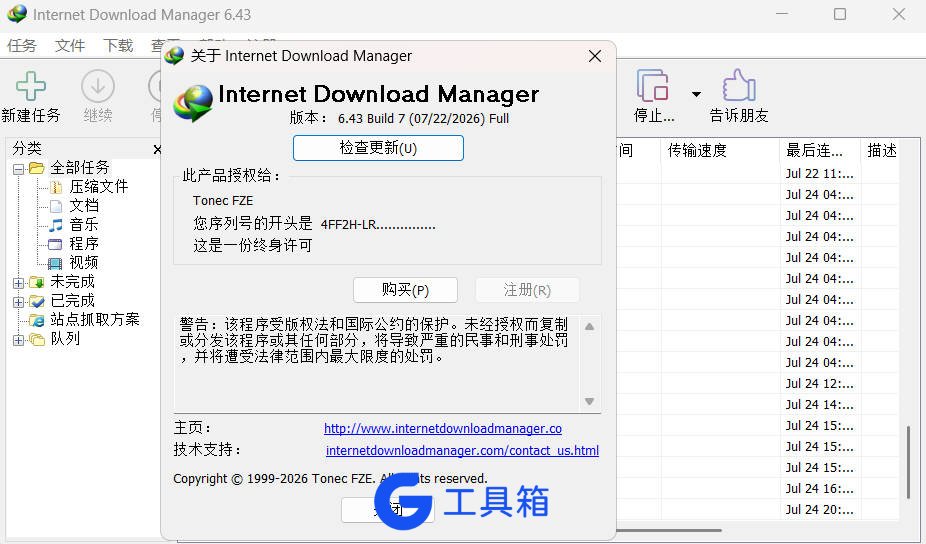Close the About dialog with X
The width and height of the screenshot is (926, 544).
pyautogui.click(x=595, y=56)
